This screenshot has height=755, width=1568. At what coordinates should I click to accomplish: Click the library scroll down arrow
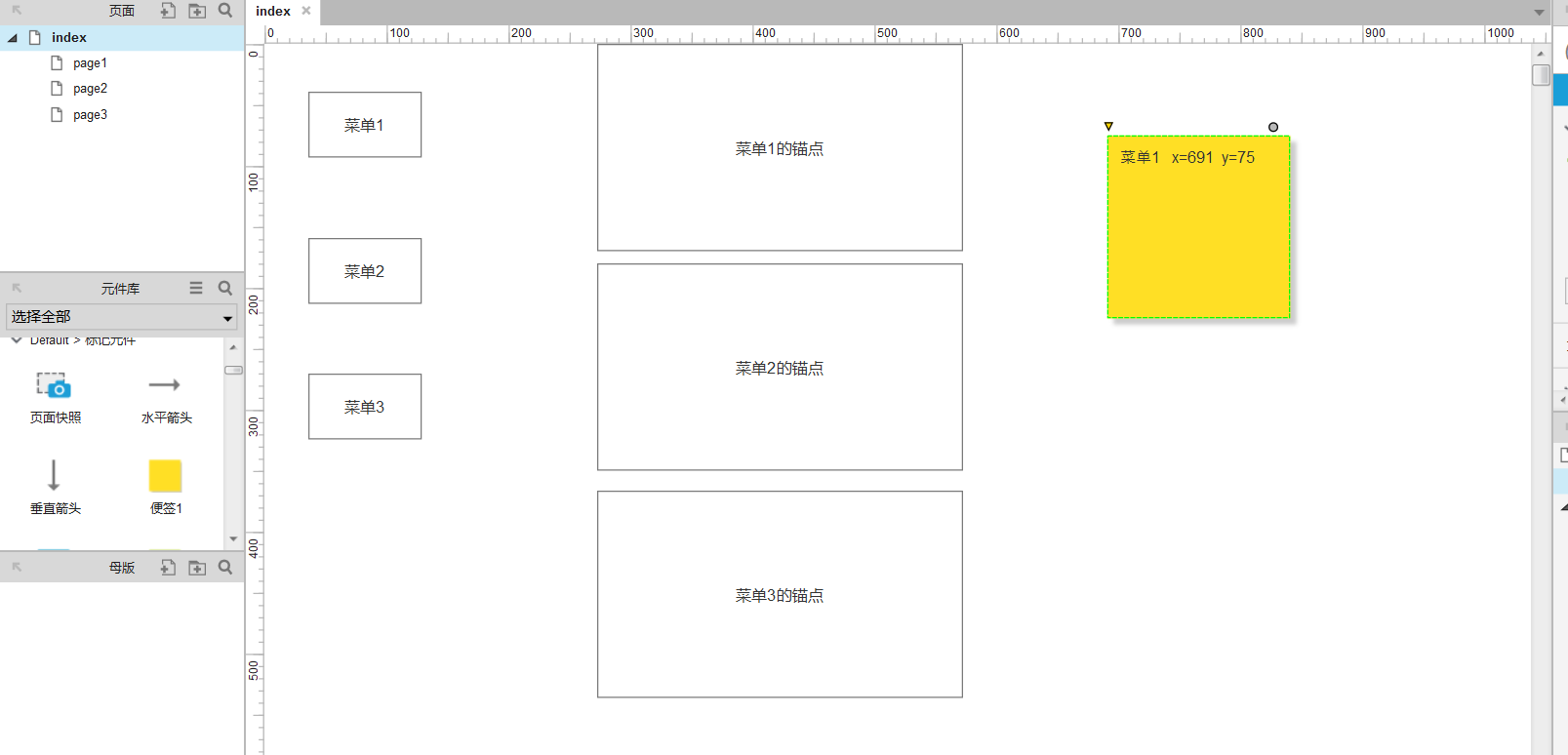coord(233,538)
